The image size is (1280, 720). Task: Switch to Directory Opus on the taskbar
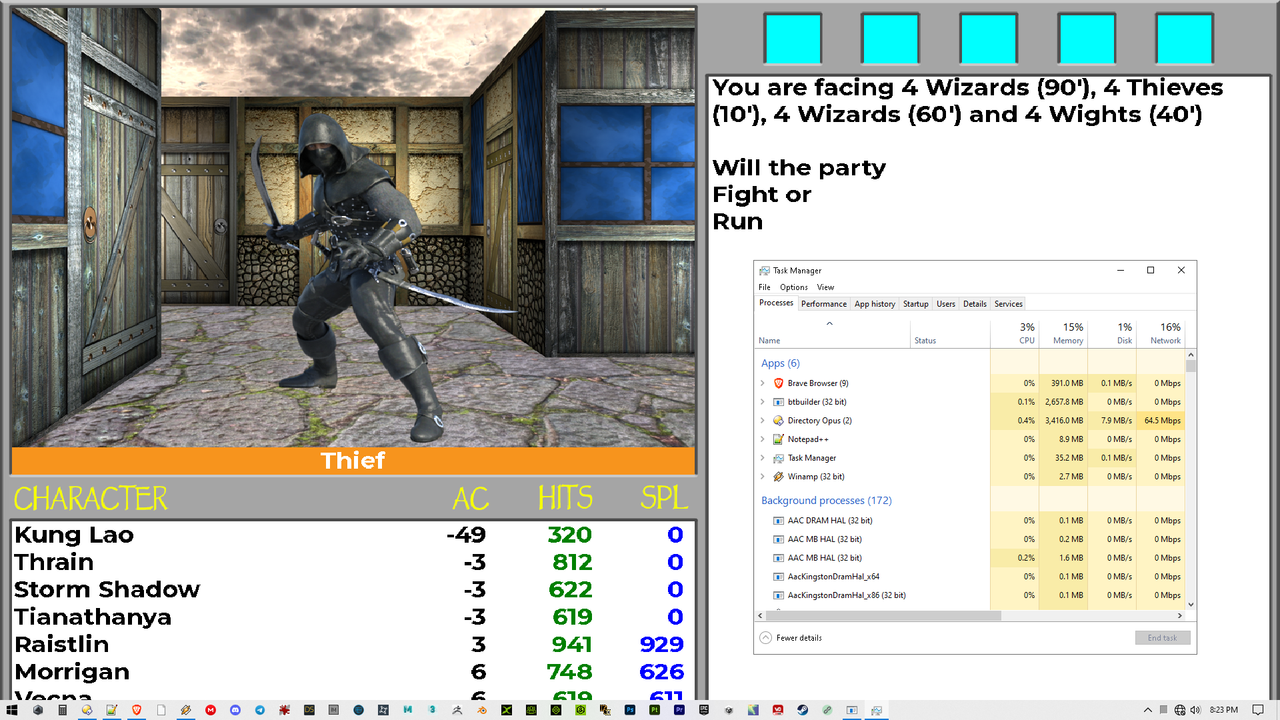86,710
